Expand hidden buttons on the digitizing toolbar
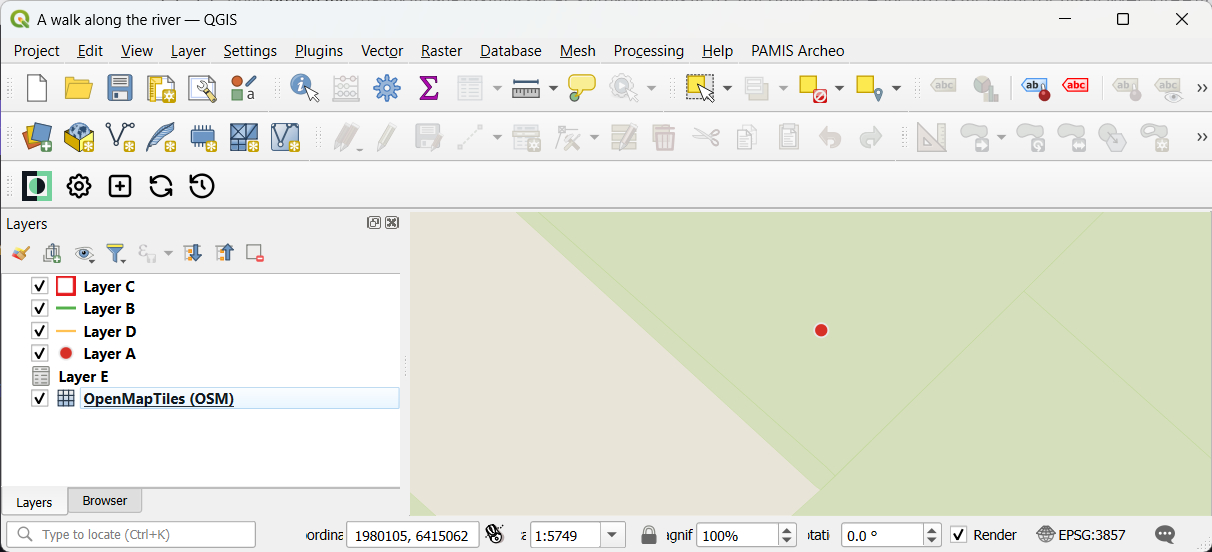 1201,137
